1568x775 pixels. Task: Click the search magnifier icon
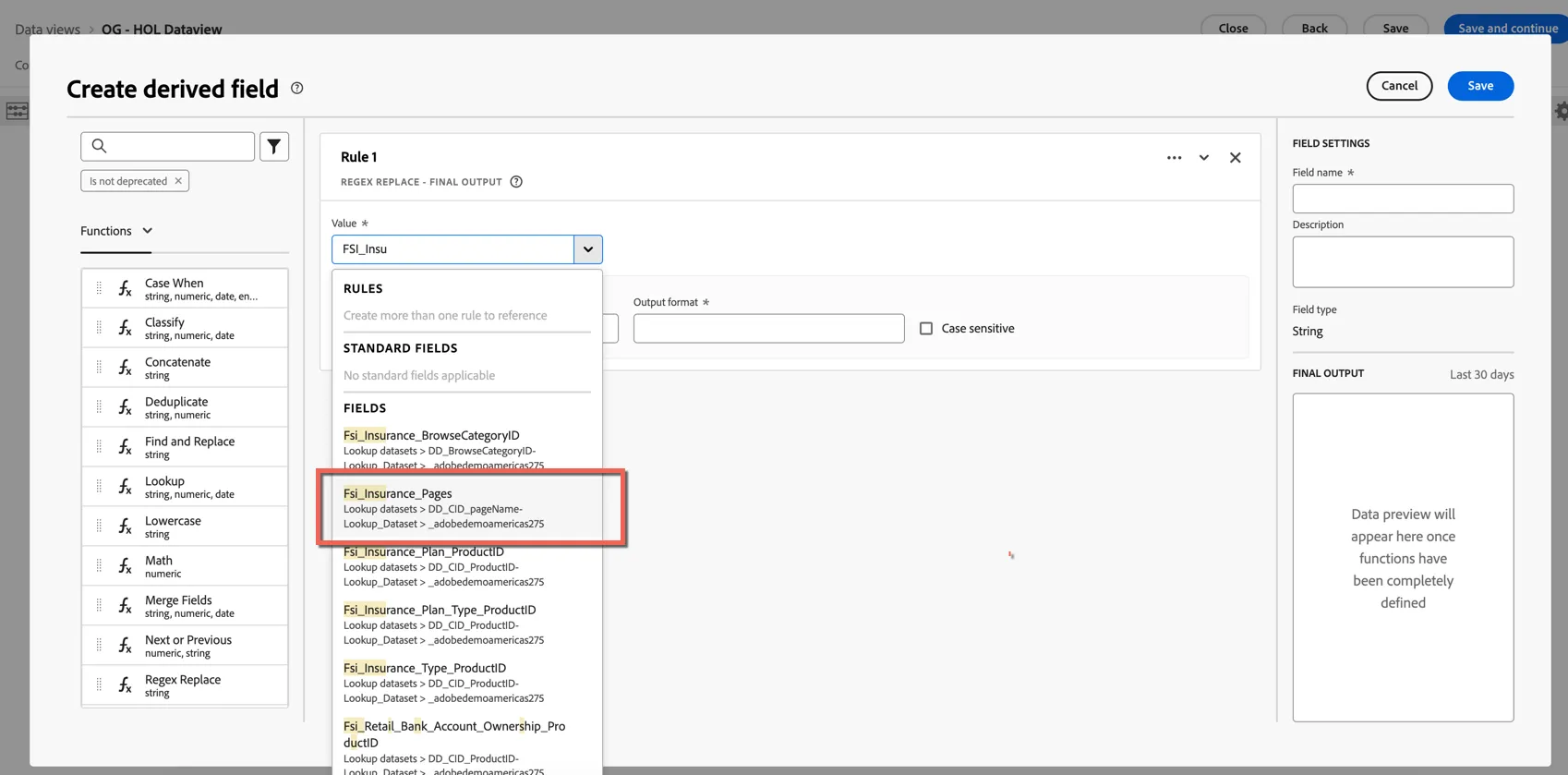(x=99, y=146)
